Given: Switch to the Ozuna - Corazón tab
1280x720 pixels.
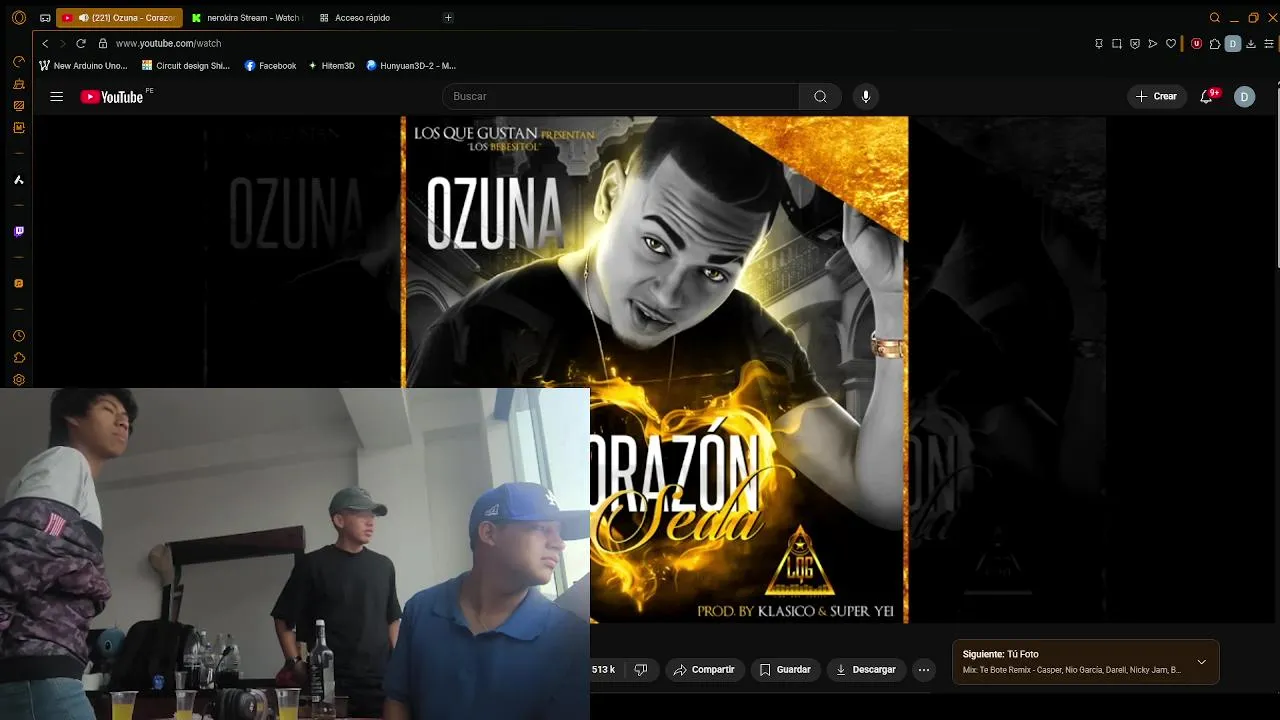Looking at the screenshot, I should pyautogui.click(x=119, y=18).
